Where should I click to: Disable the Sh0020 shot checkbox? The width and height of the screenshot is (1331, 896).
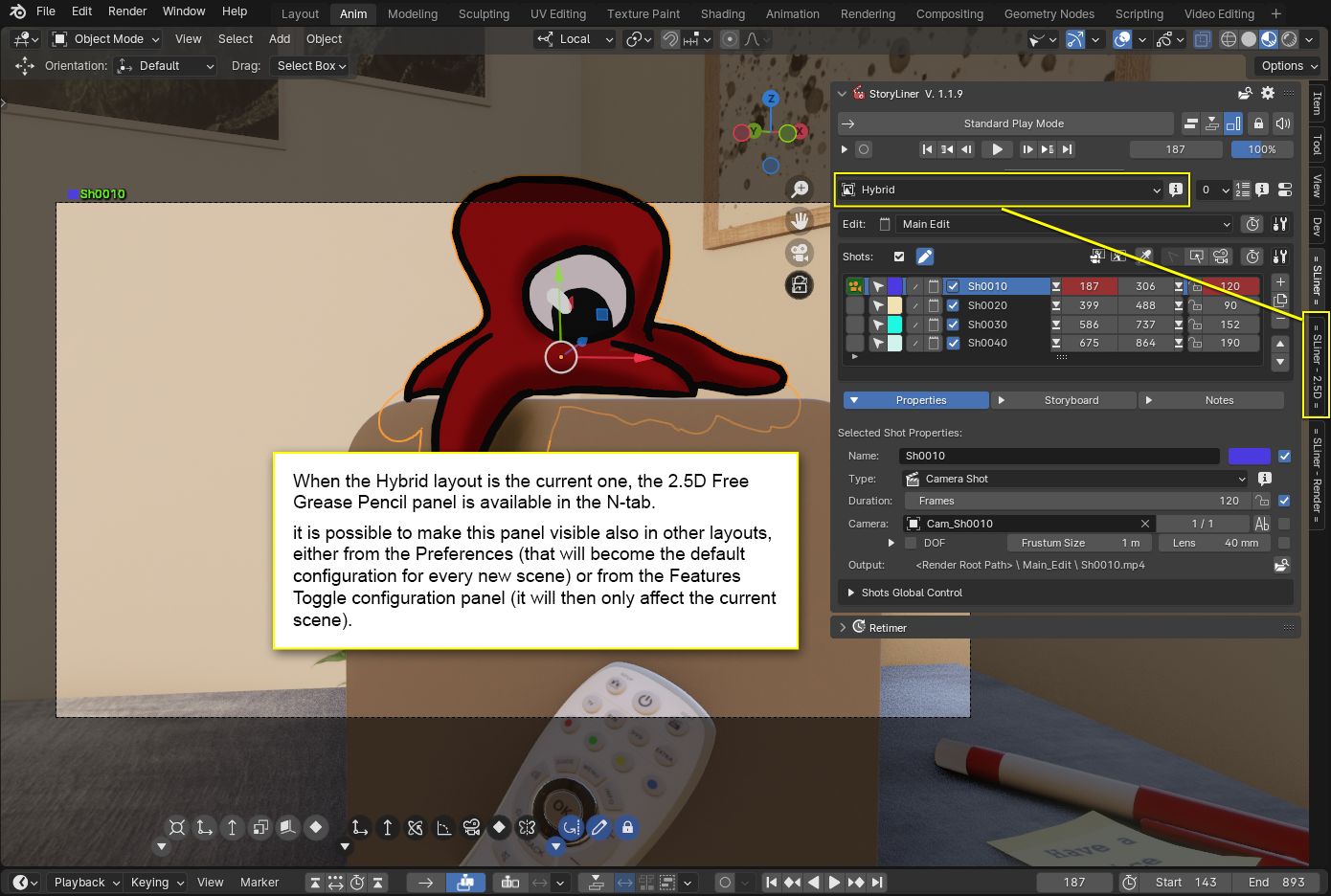[x=953, y=305]
